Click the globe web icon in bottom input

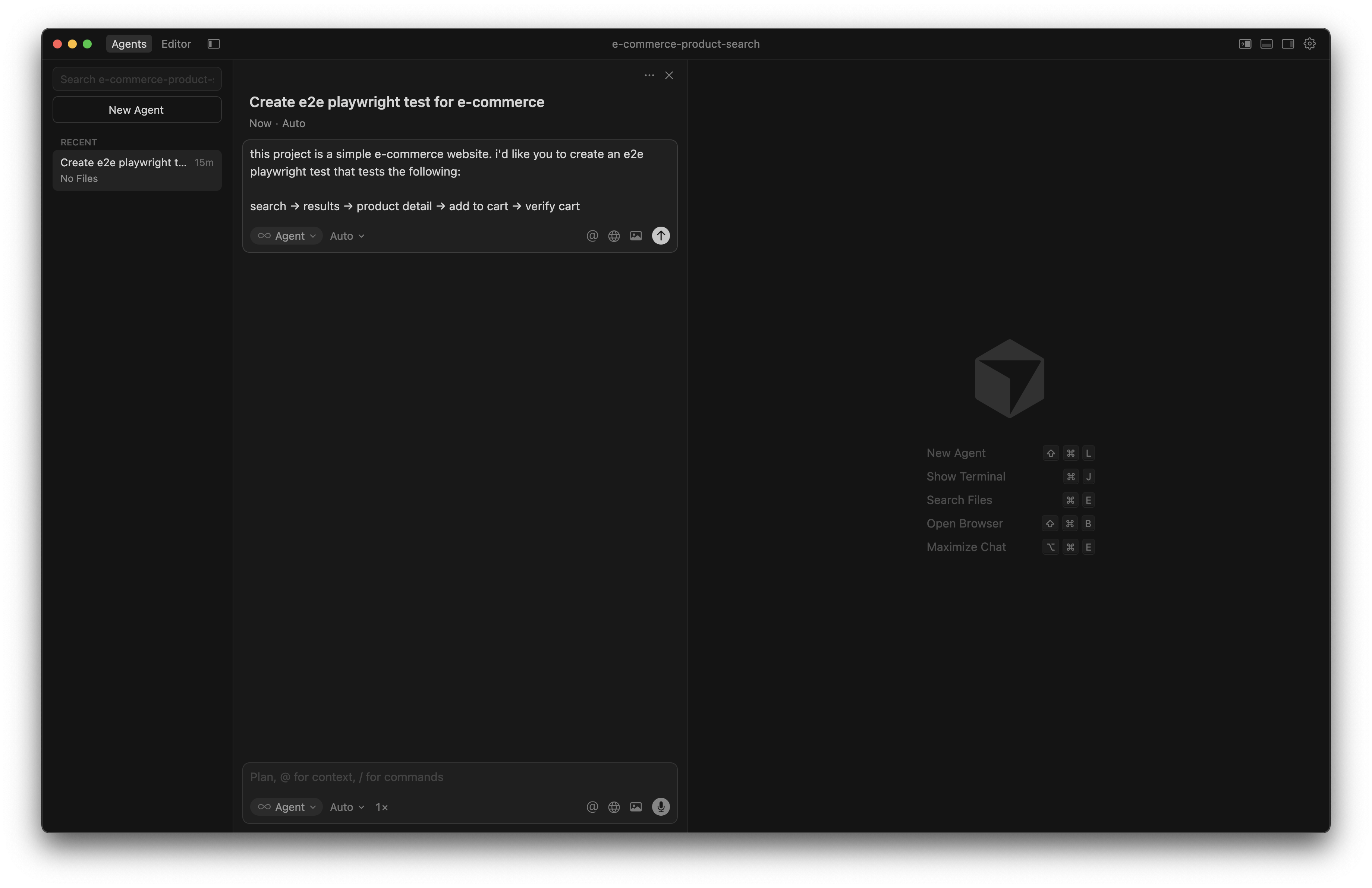pyautogui.click(x=614, y=807)
